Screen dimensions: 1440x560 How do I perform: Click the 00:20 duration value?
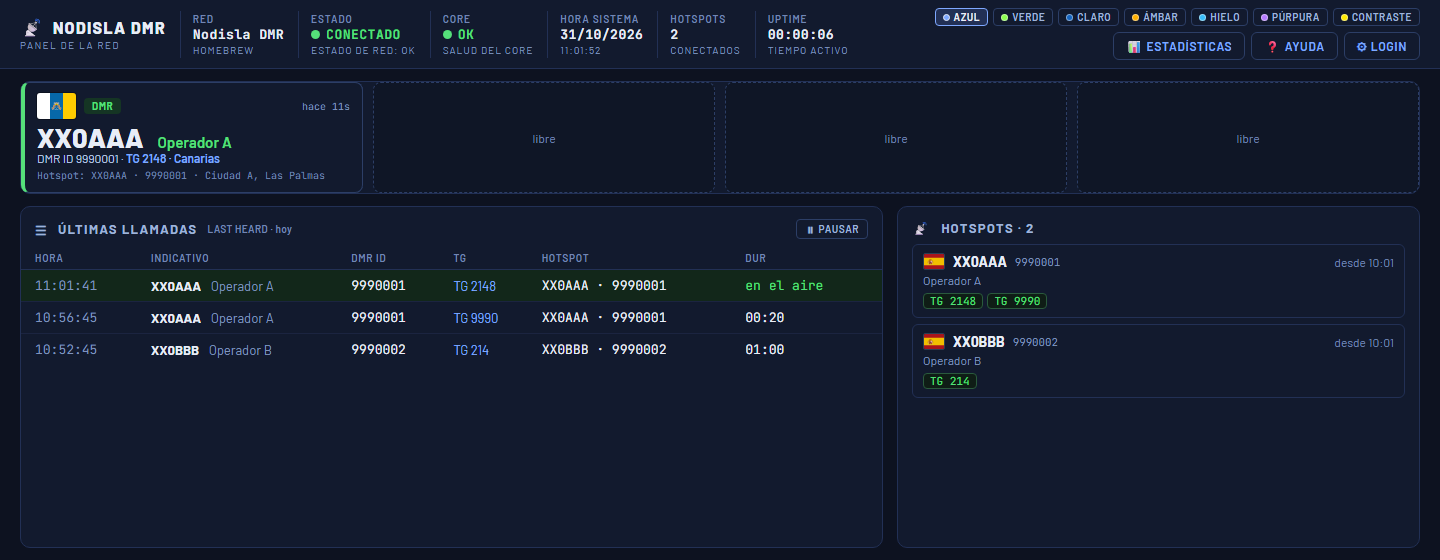[765, 318]
